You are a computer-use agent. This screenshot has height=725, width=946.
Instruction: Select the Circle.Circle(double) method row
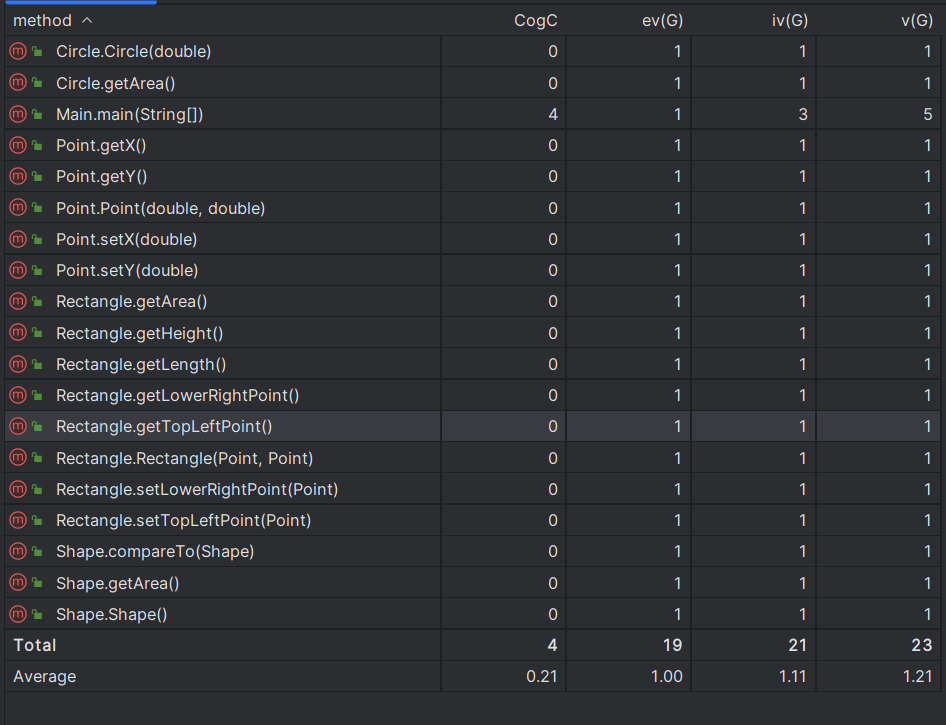tap(133, 52)
